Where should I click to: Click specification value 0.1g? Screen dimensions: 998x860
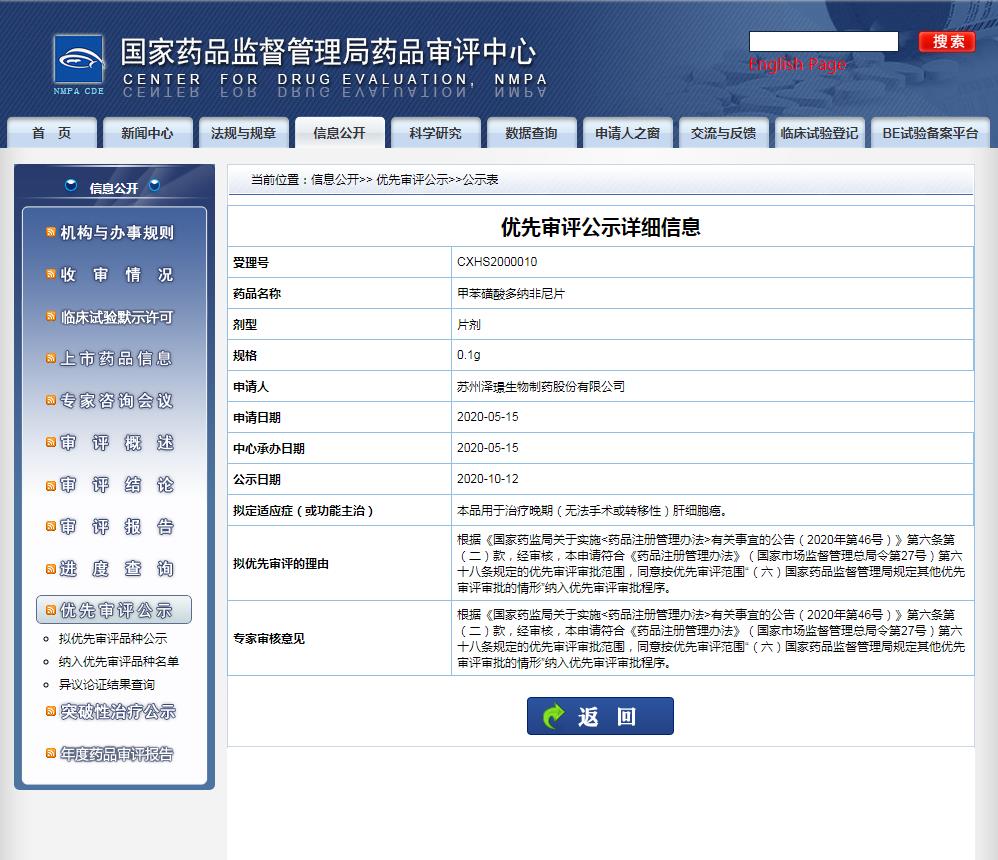tap(468, 355)
